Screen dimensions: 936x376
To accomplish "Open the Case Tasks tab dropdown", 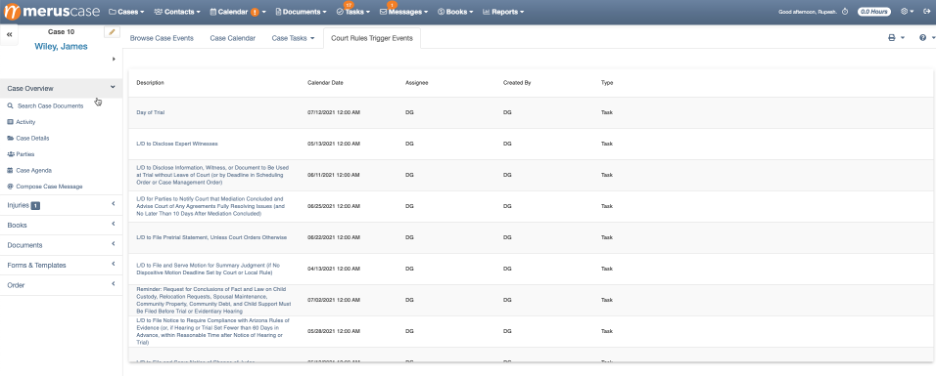I will [293, 38].
